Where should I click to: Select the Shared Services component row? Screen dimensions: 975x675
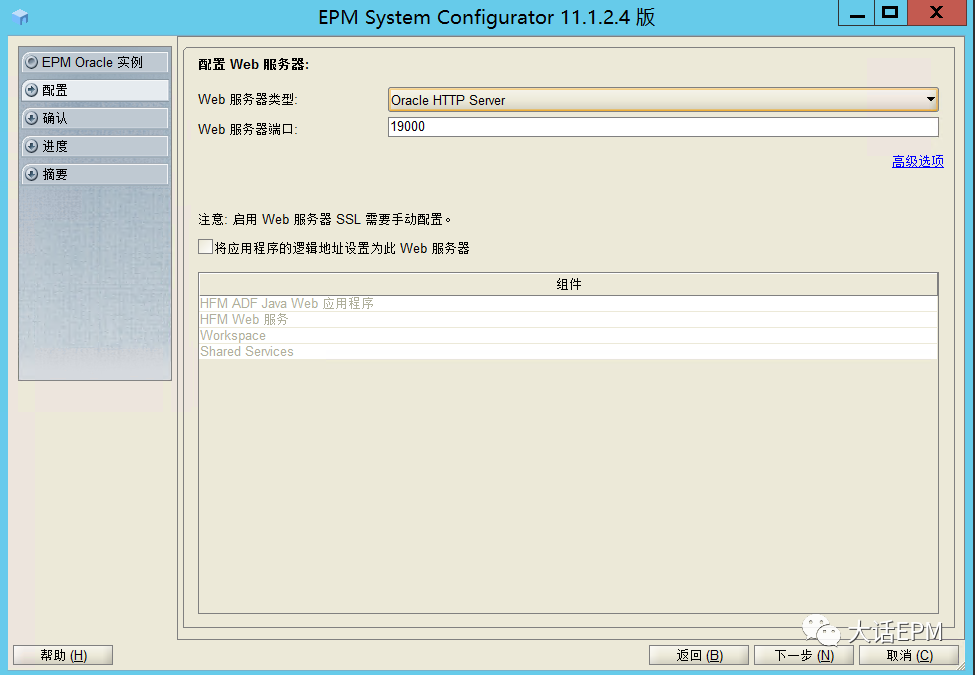coord(568,351)
